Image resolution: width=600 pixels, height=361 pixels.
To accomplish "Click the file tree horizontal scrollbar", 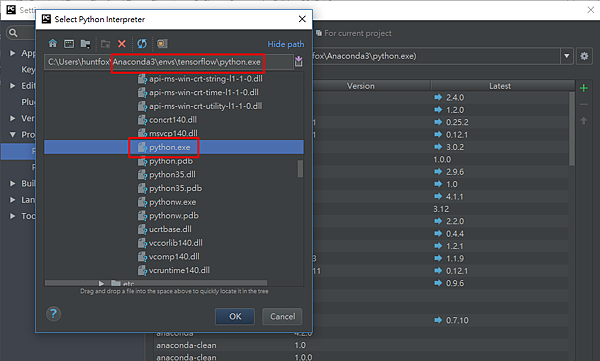I will coord(156,283).
